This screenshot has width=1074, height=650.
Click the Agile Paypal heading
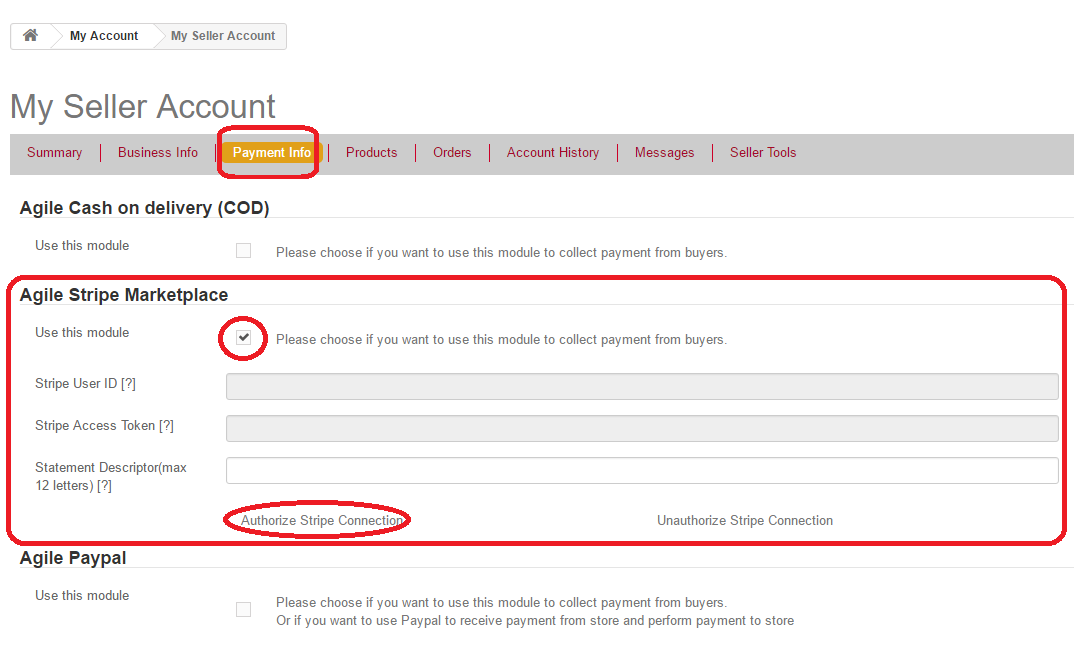73,558
